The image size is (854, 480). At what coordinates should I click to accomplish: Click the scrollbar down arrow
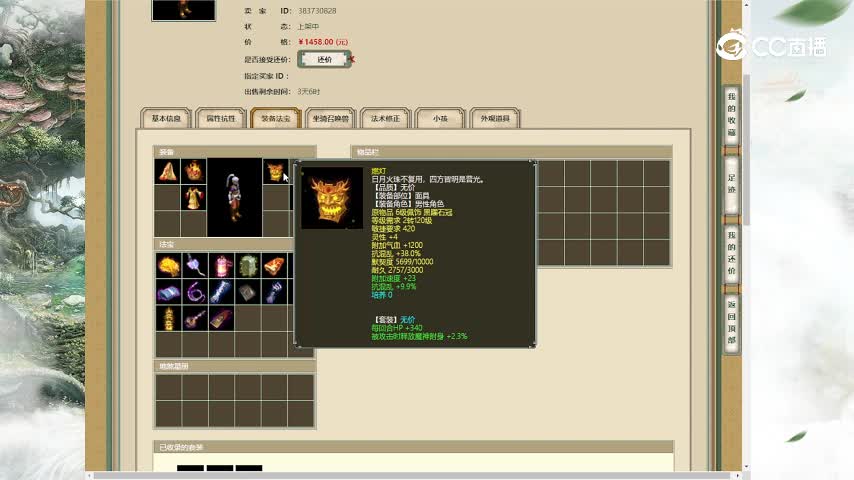click(746, 467)
